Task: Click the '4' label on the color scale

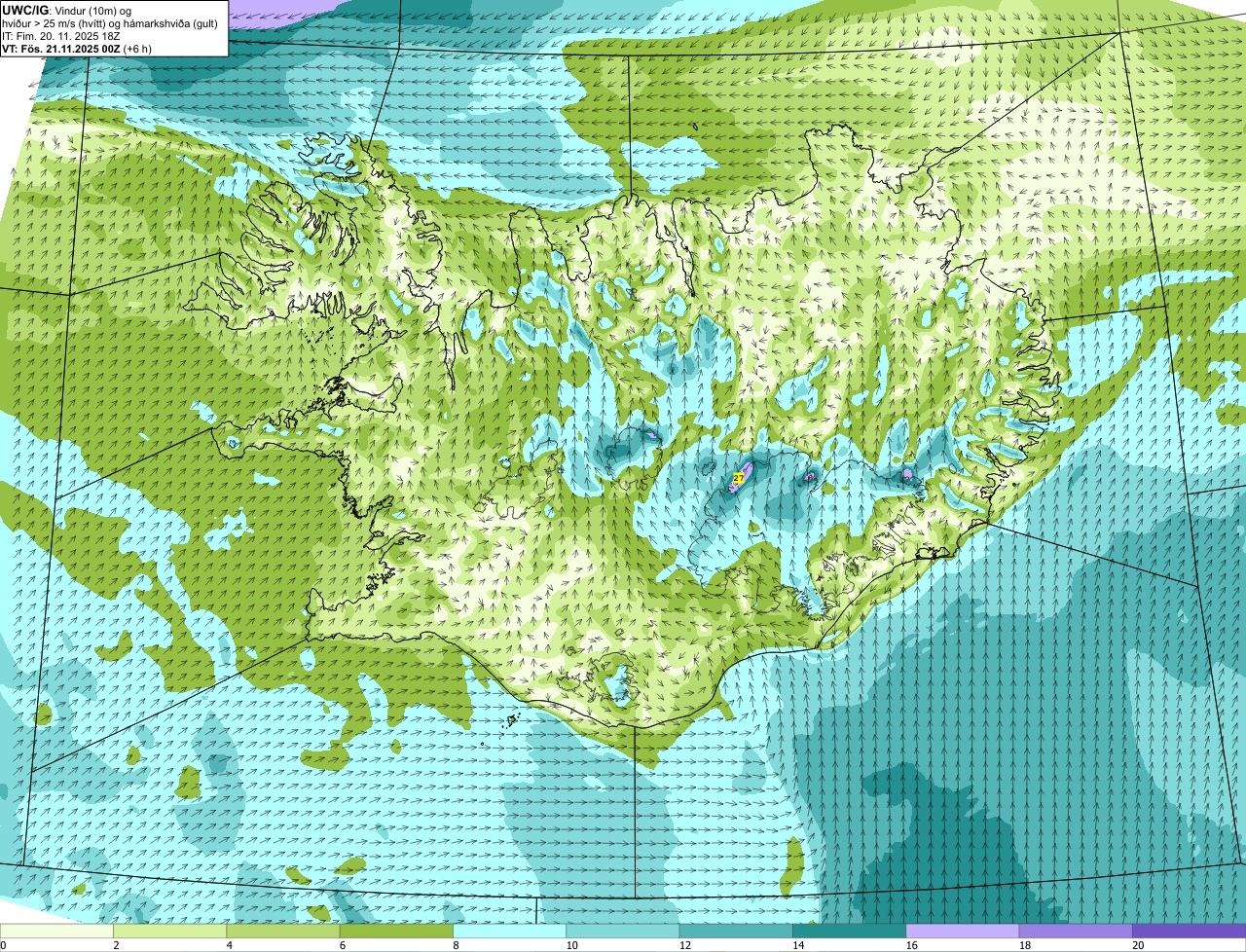Action: (229, 945)
